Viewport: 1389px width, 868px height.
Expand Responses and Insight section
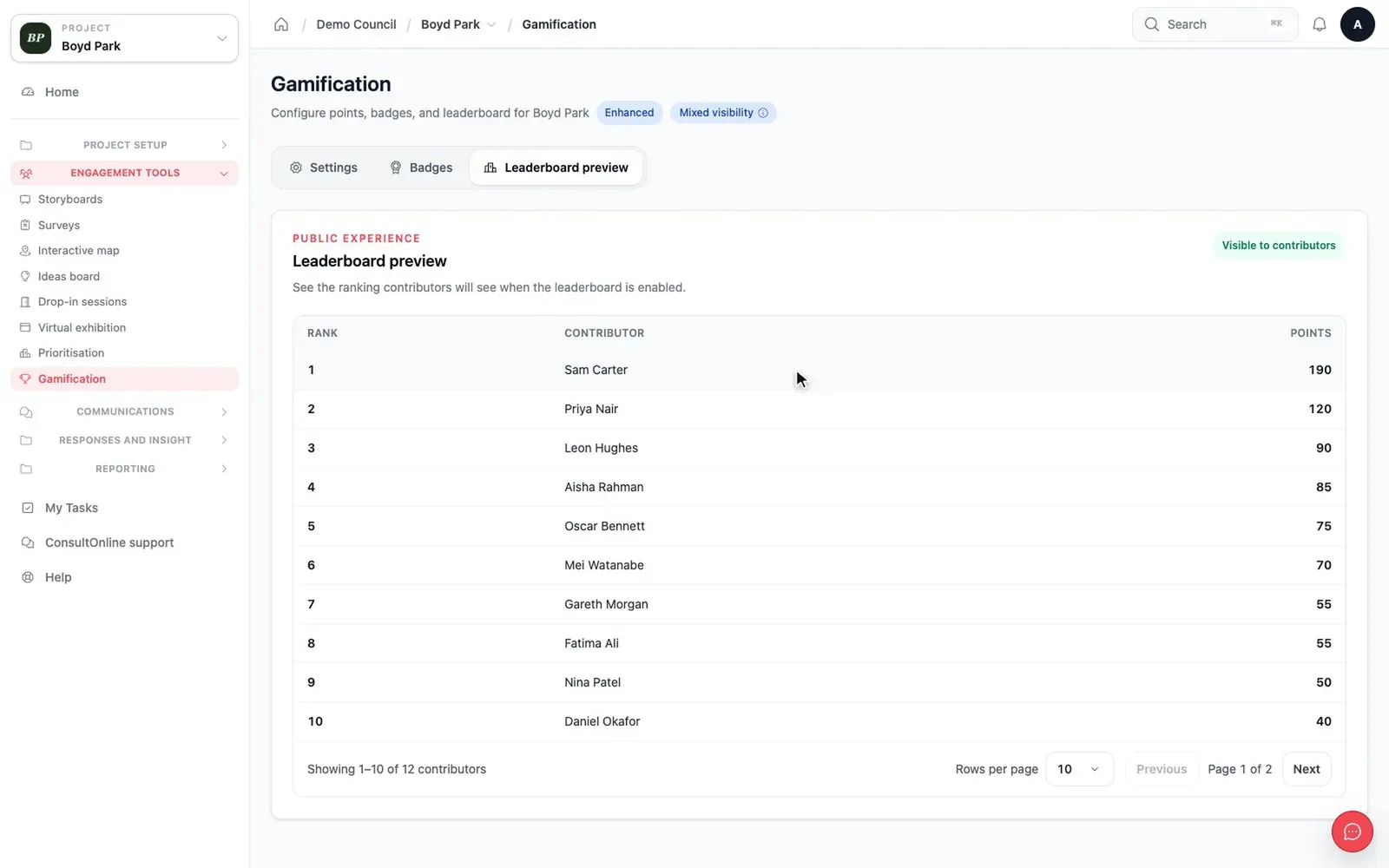124,440
